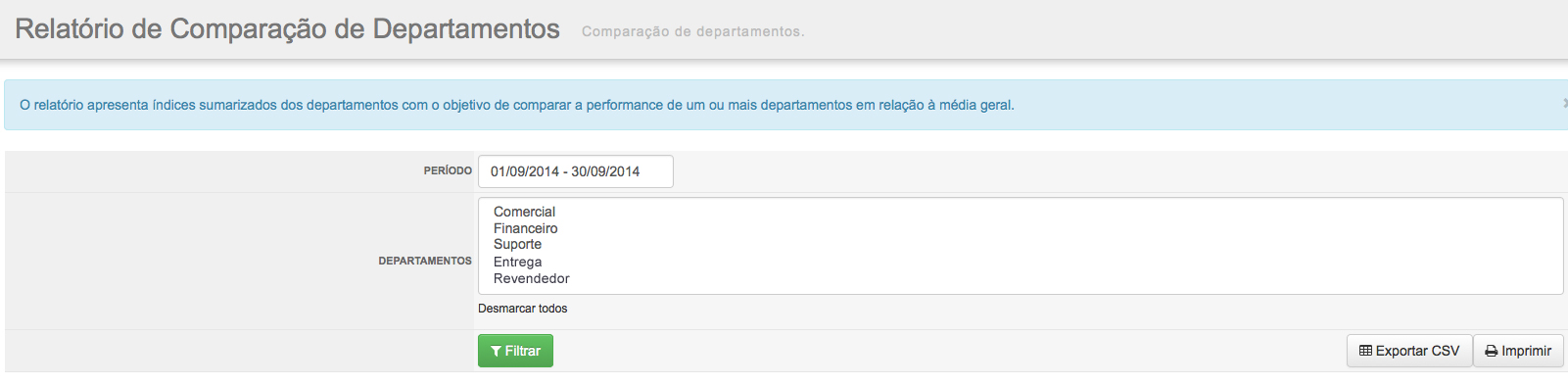
Task: Click the Desmarcar todos link
Action: coord(522,309)
